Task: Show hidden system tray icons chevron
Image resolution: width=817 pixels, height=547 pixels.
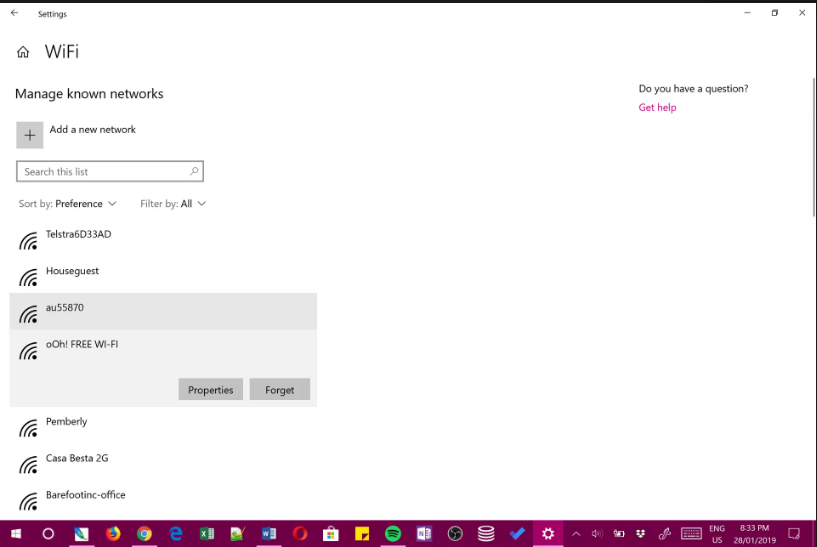Action: pos(576,533)
